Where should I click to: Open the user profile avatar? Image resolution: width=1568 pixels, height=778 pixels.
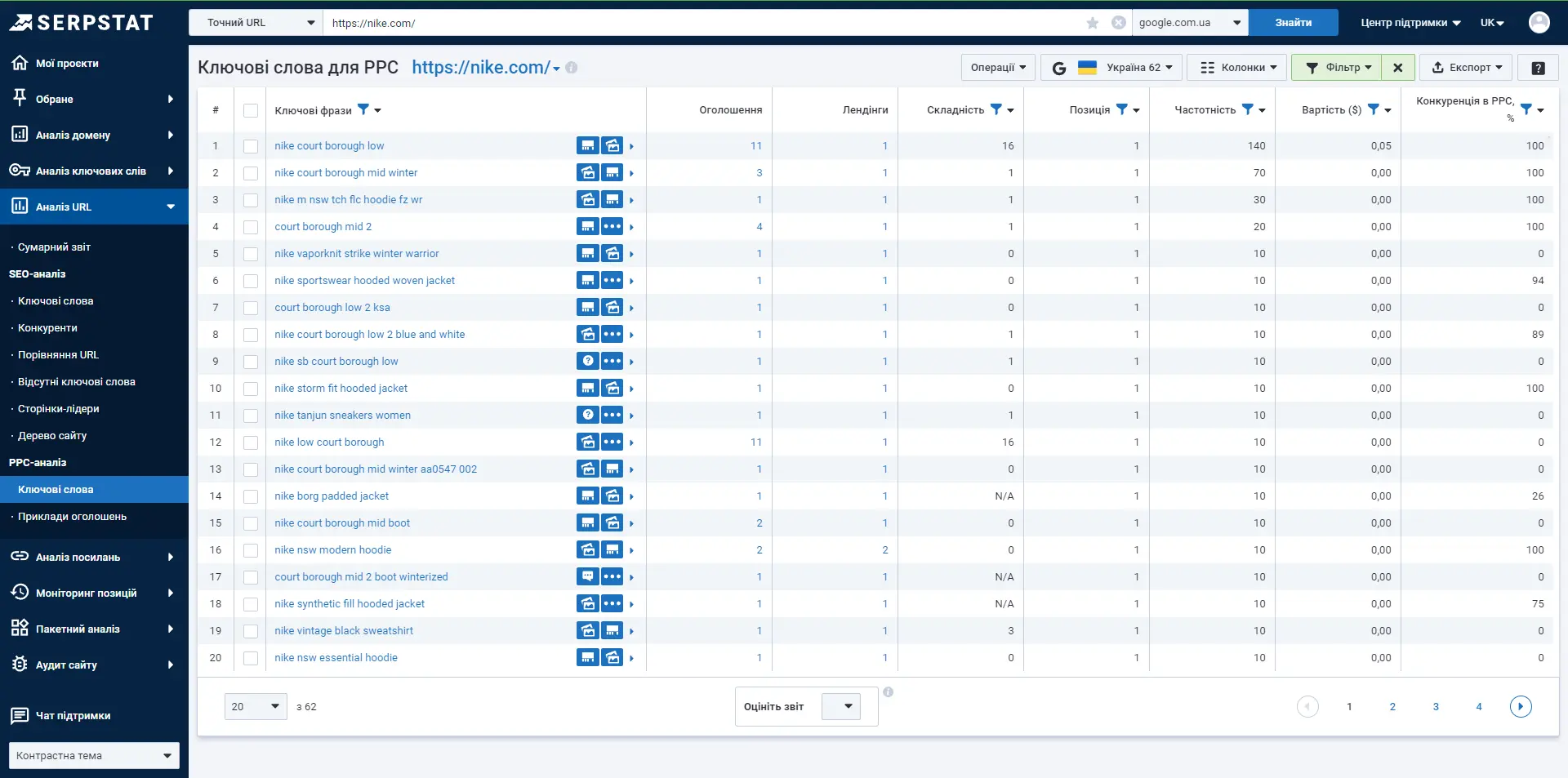[x=1539, y=22]
